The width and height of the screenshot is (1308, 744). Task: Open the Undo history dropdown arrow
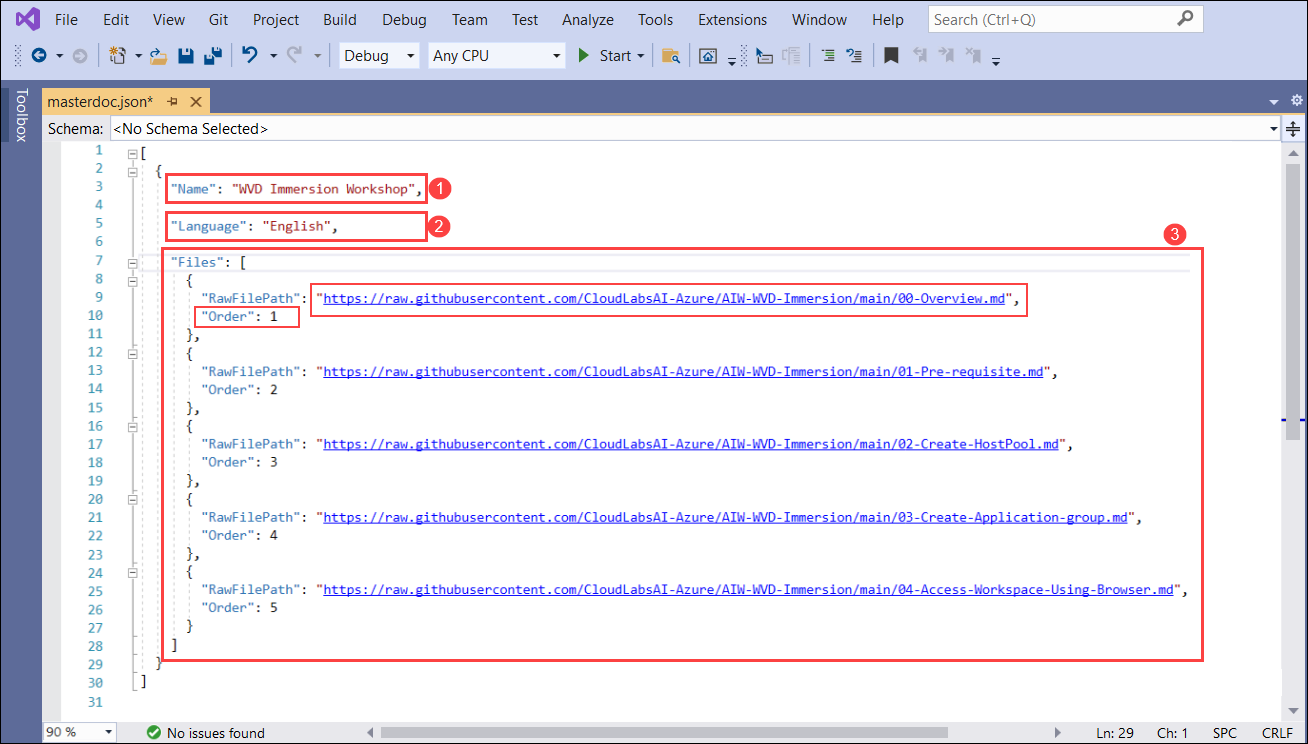tap(273, 56)
